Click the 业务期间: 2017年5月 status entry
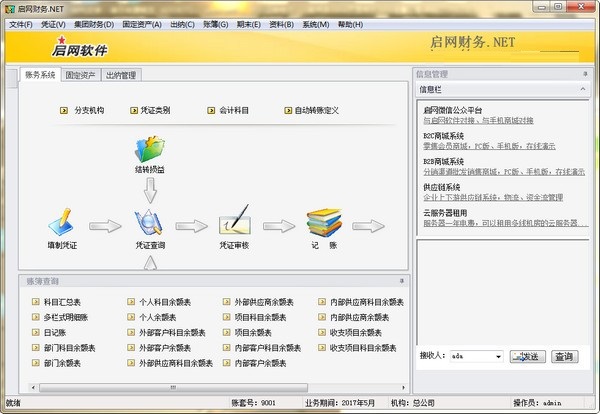The height and width of the screenshot is (414, 600). [x=340, y=403]
